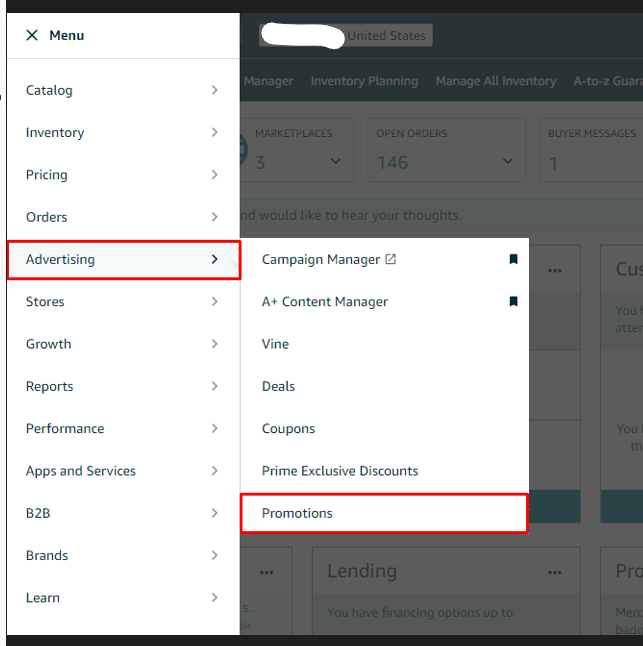Screen dimensions: 643x646
Task: Expand the Learn chevron arrow
Action: pyautogui.click(x=215, y=598)
